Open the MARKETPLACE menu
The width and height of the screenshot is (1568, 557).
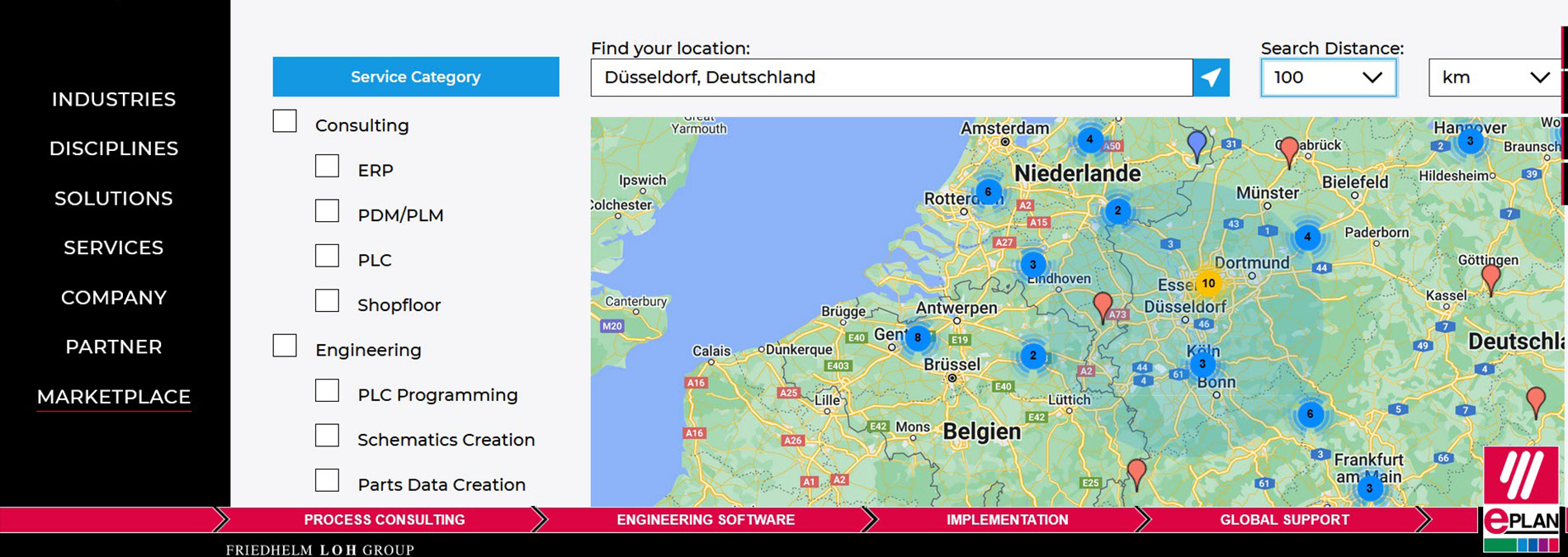click(114, 397)
